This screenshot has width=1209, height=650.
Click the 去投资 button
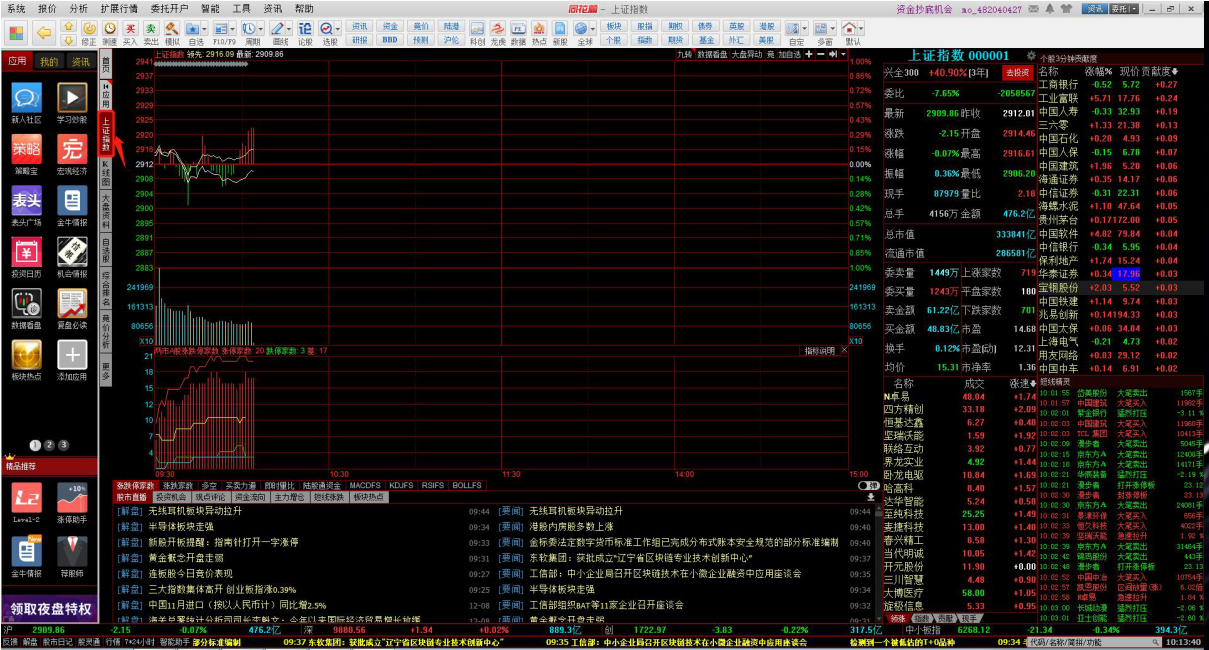tap(1017, 73)
